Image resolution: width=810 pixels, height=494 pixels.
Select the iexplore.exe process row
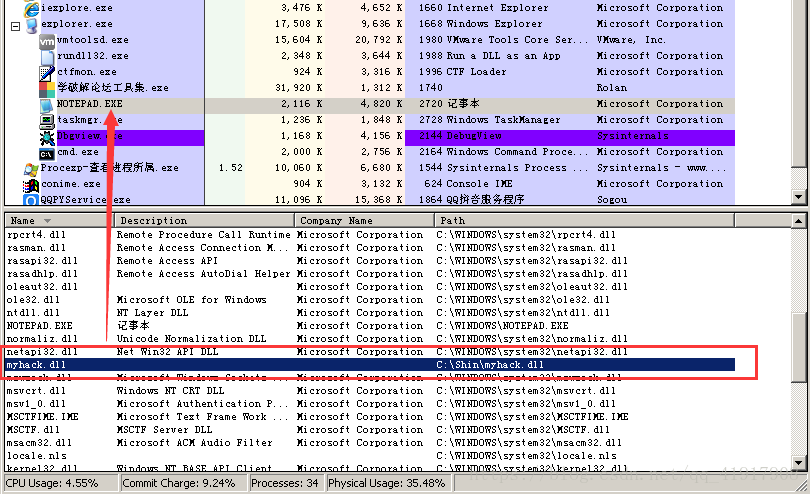369,8
